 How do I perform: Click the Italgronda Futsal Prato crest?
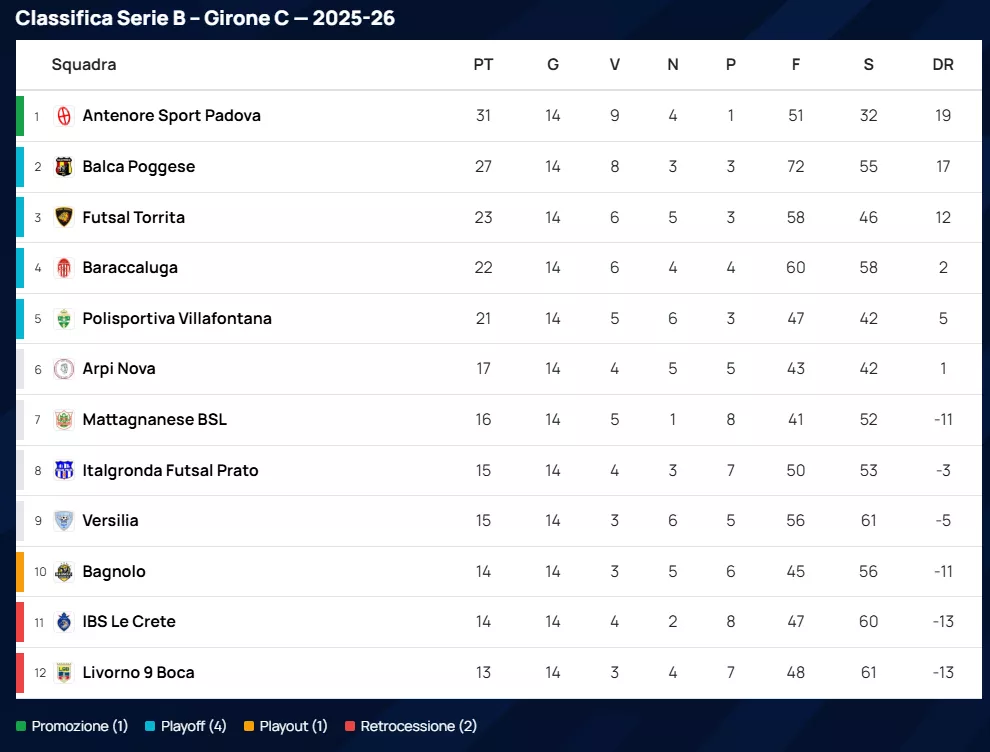coord(64,470)
